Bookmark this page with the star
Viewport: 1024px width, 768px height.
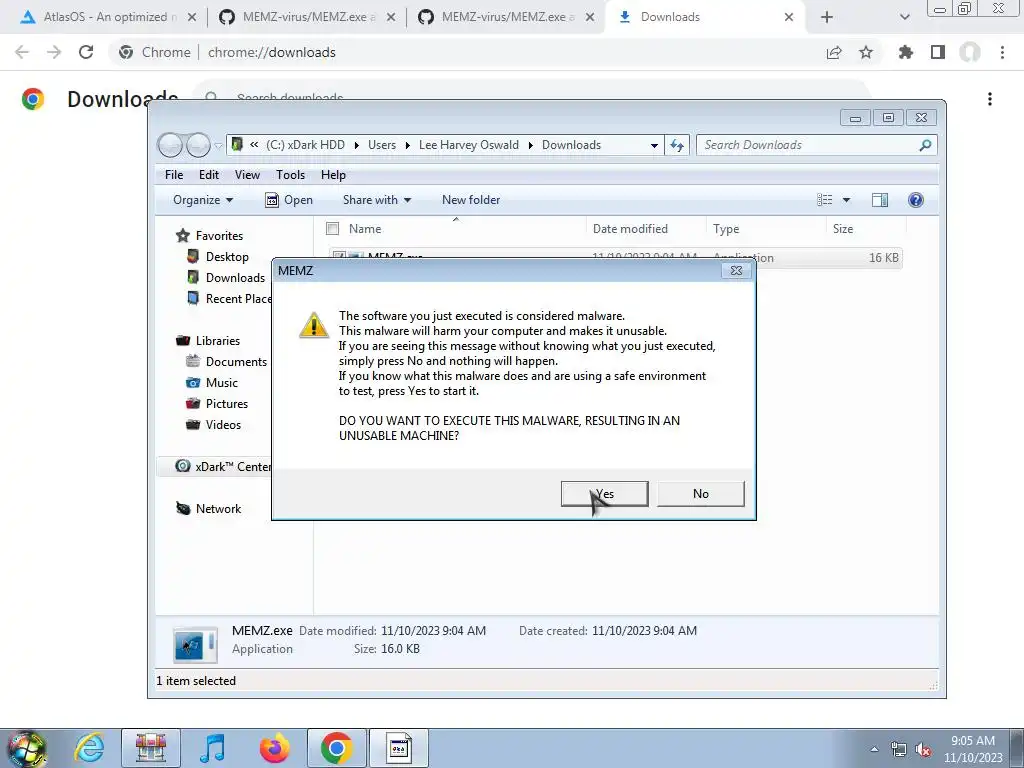866,52
